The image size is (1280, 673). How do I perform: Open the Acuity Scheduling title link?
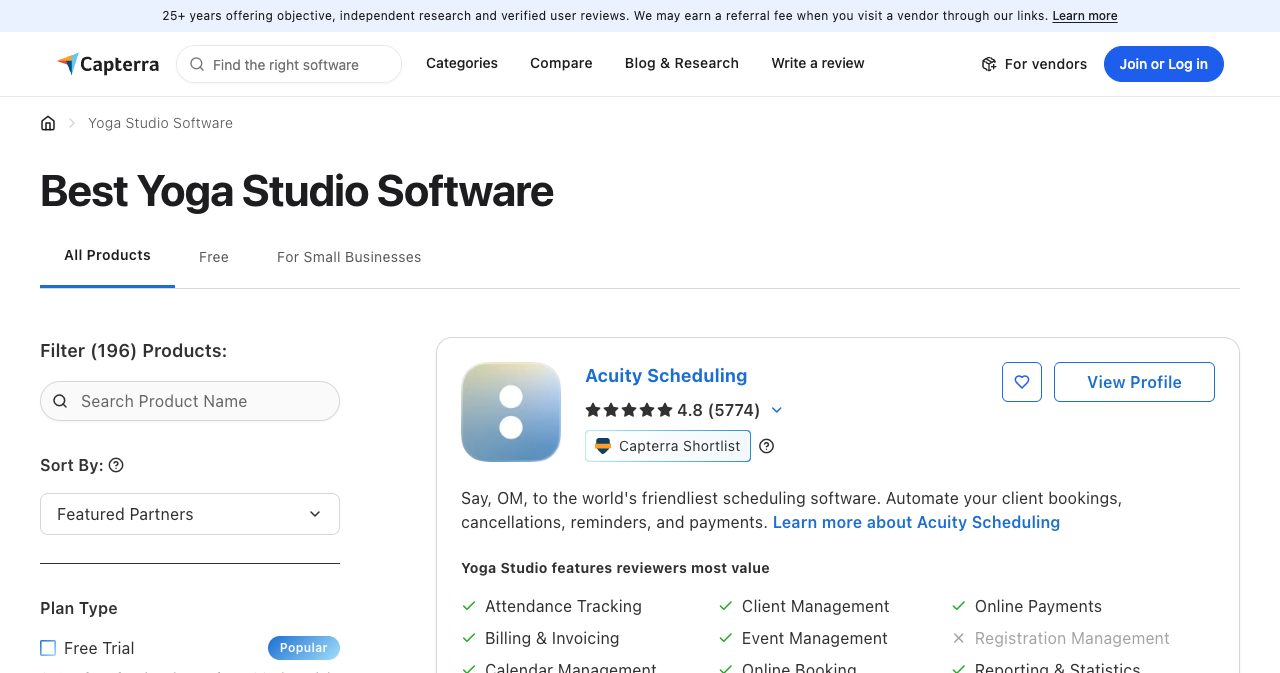[x=666, y=376]
